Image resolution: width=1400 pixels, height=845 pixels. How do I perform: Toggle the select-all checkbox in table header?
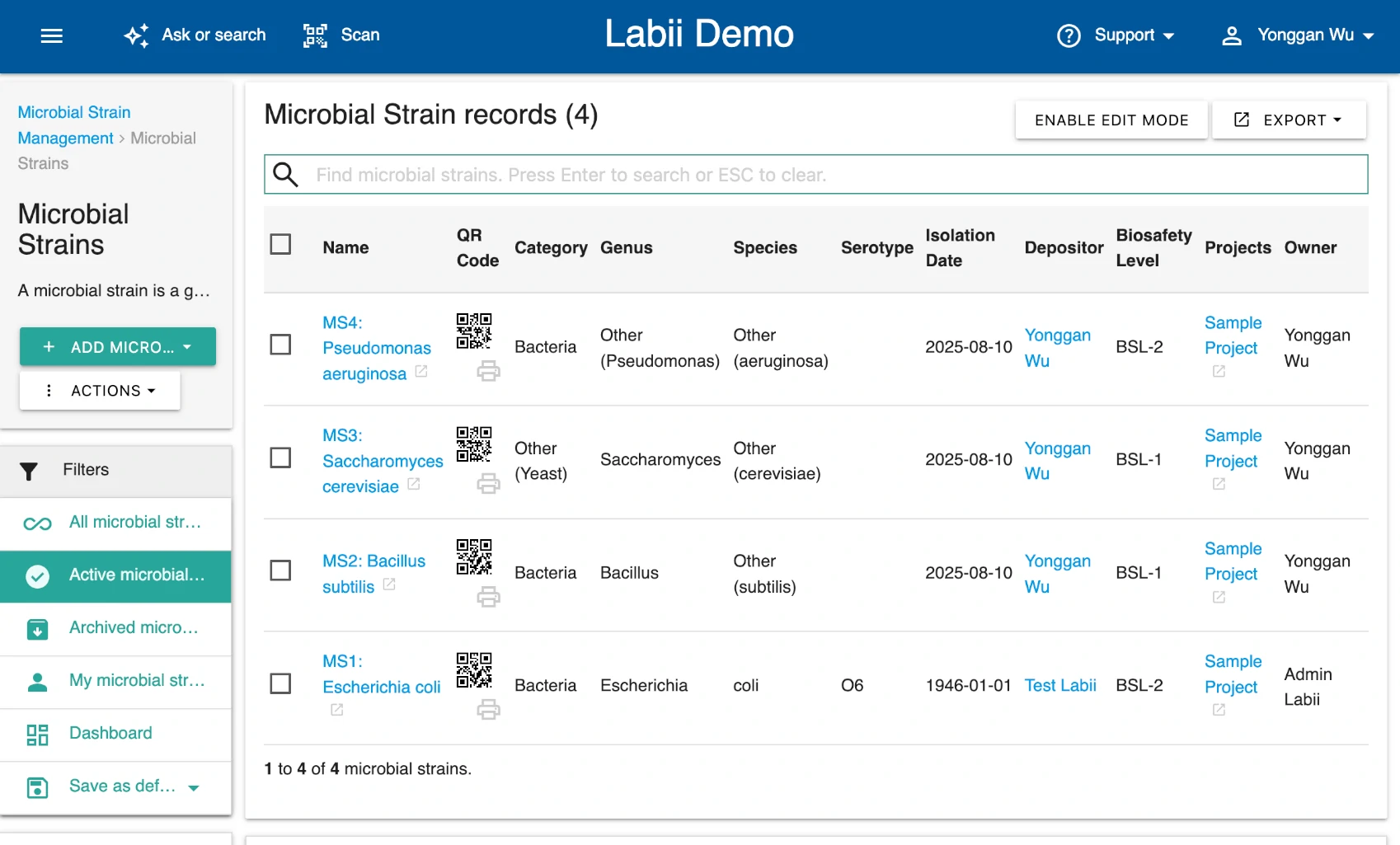(x=280, y=244)
